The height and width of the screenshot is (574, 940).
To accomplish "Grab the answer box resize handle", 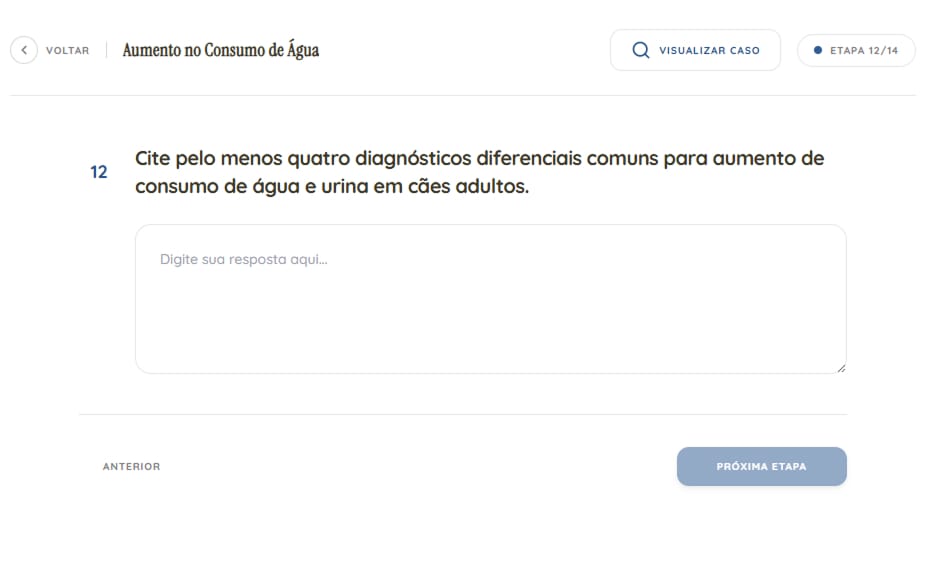I will click(x=841, y=368).
